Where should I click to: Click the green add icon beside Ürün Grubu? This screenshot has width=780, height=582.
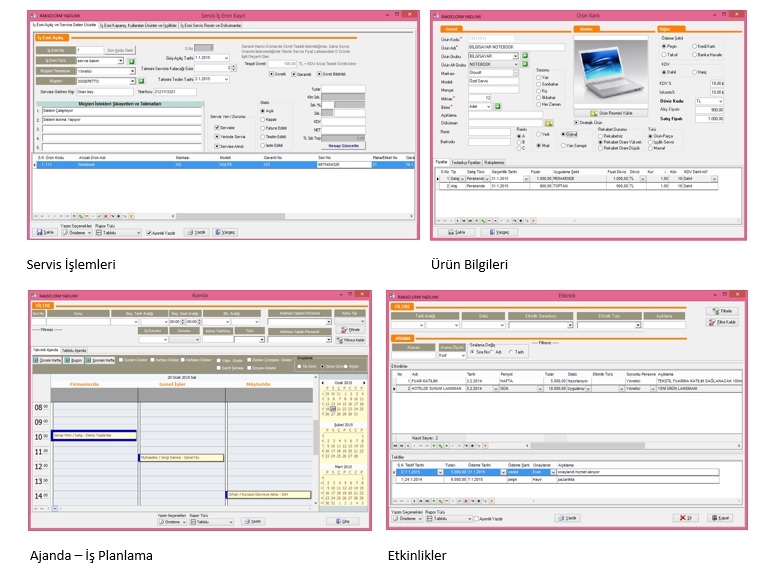[525, 56]
